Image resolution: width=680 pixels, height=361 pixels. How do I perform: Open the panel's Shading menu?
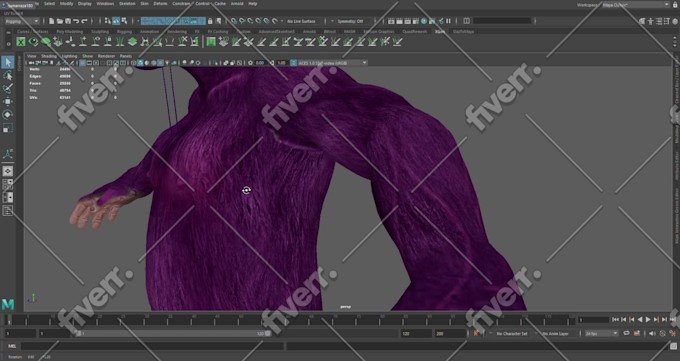[x=49, y=56]
